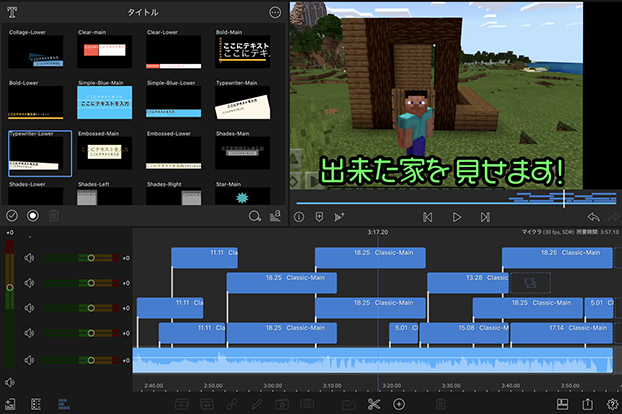Image resolution: width=622 pixels, height=414 pixels.
Task: Open clip info icon under preview
Action: (x=299, y=217)
